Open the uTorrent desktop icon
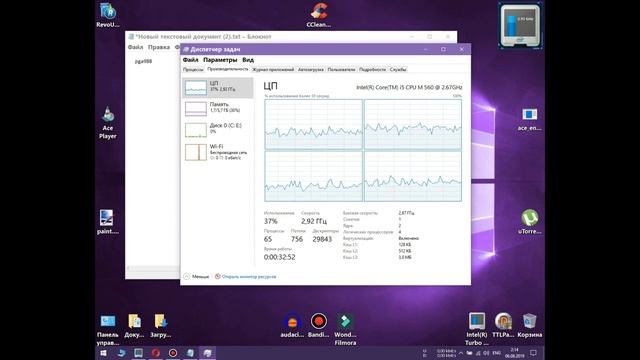The height and width of the screenshot is (360, 640). point(529,222)
